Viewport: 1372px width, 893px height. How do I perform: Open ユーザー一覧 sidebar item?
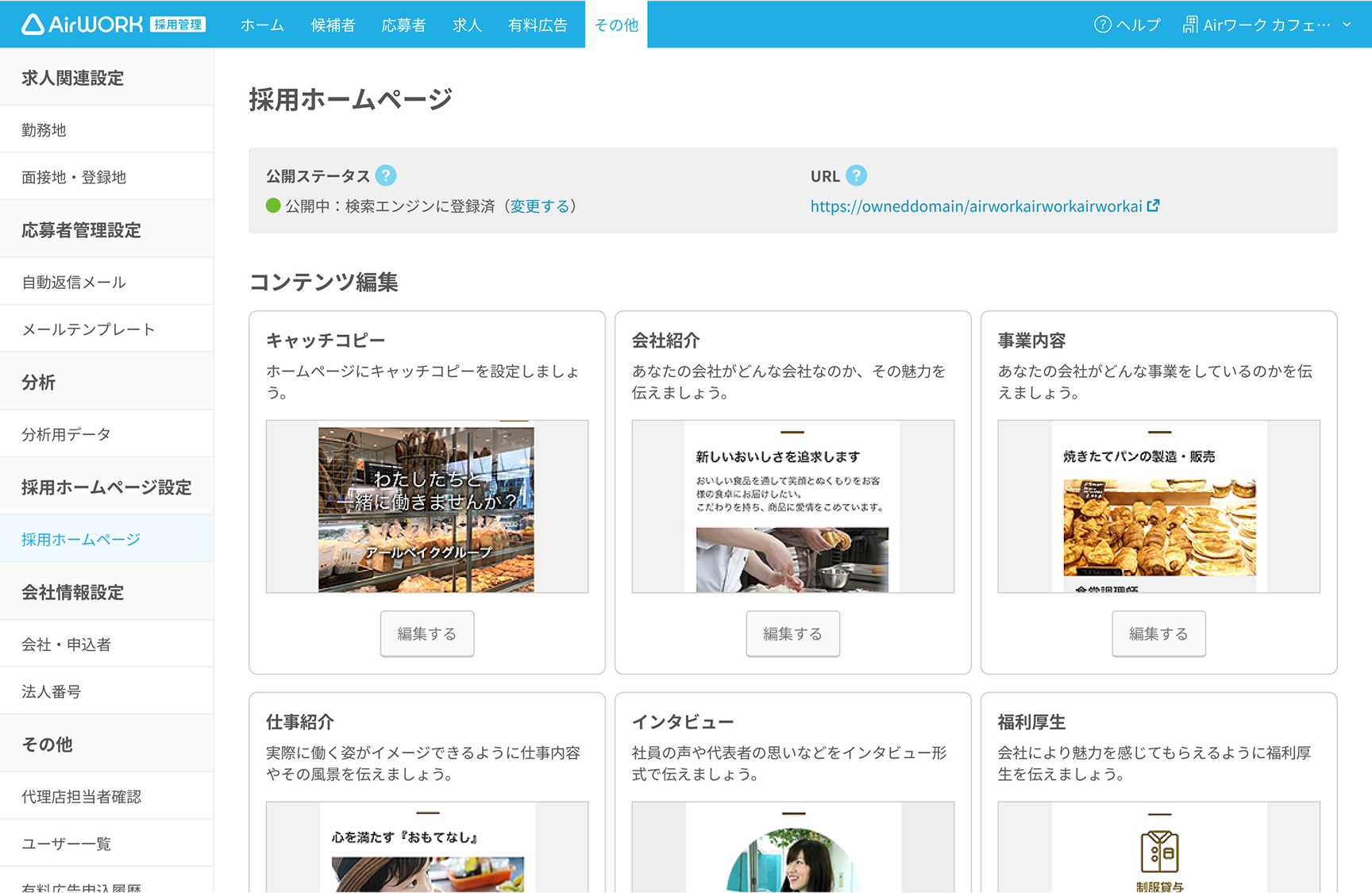106,843
